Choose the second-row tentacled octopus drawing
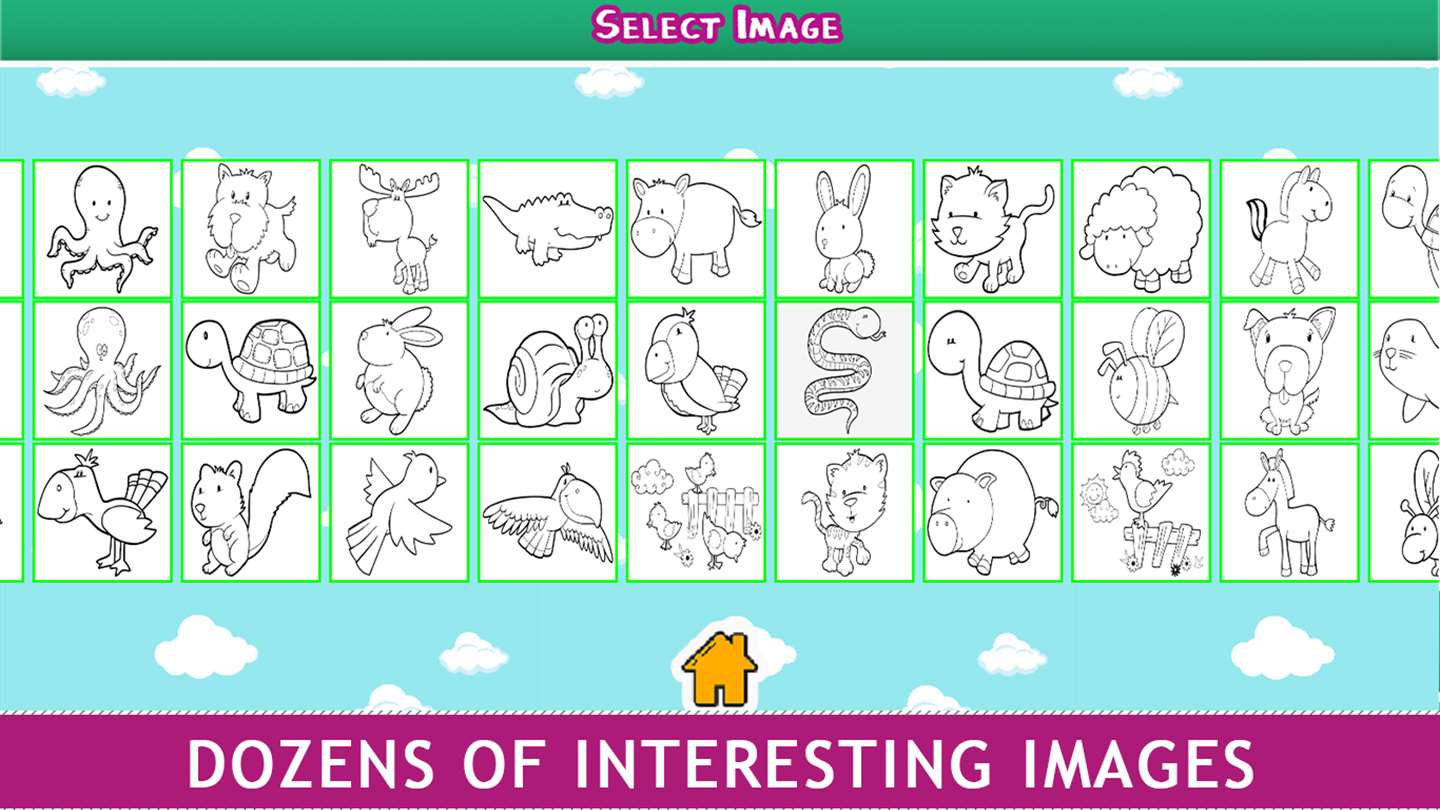 (102, 371)
